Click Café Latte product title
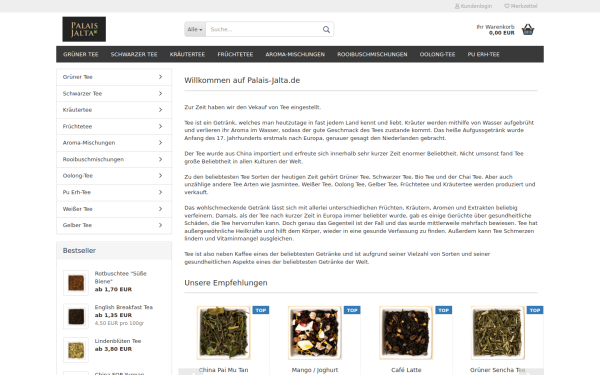Screen dimensions: 600x375 pyautogui.click(x=406, y=370)
